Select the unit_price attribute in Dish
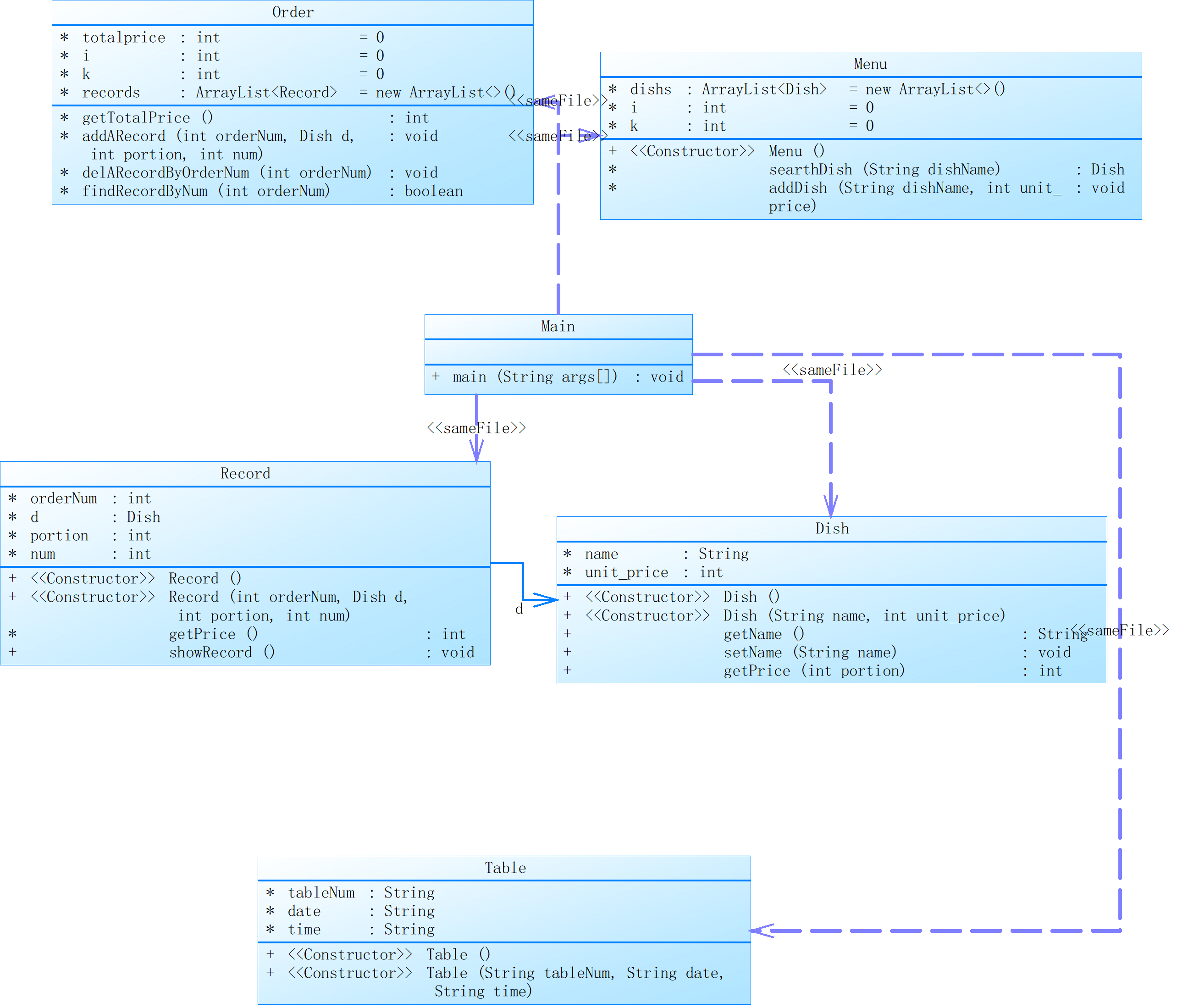 tap(627, 573)
